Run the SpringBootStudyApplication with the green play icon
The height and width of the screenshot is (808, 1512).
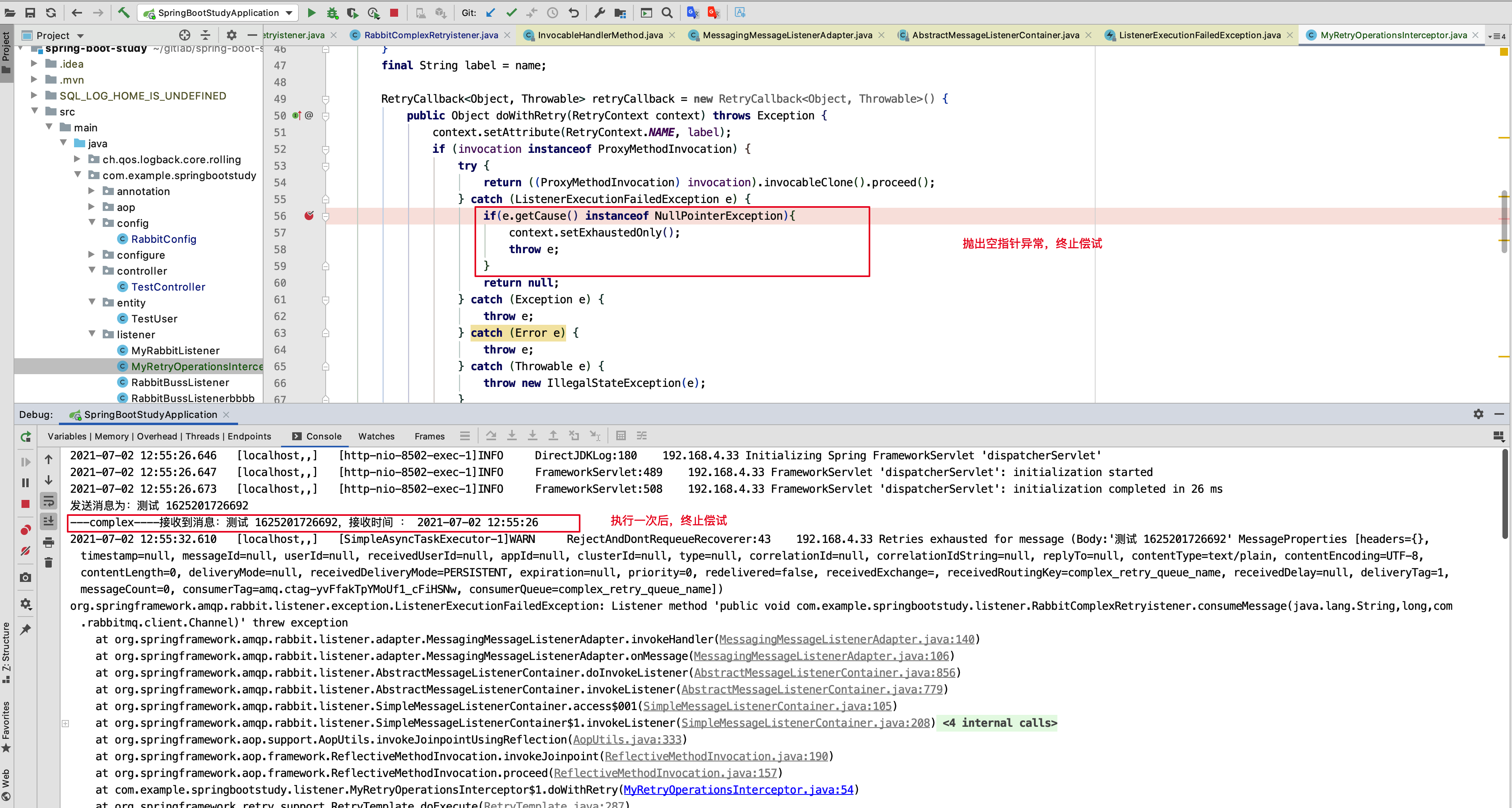coord(312,12)
